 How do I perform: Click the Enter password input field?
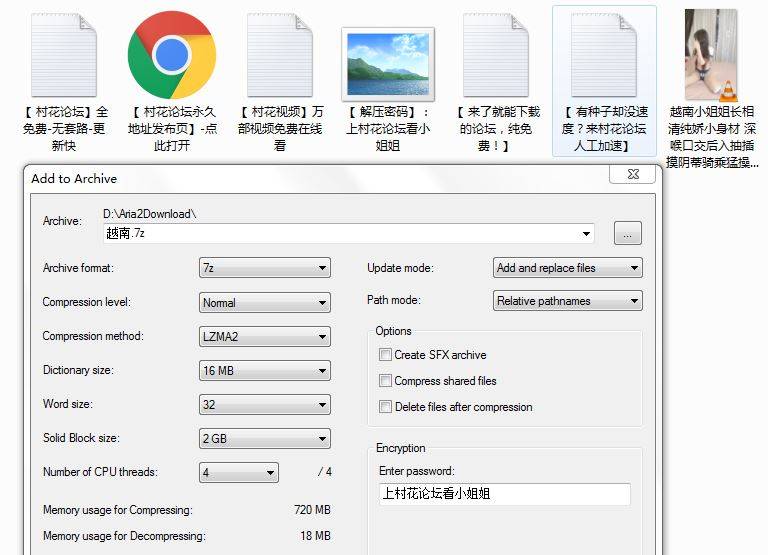pyautogui.click(x=504, y=494)
